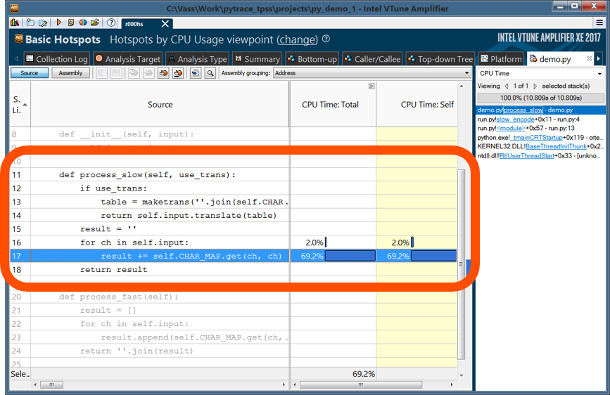The image size is (610, 395).
Task: Click the open source file editor icon
Action: 196,73
